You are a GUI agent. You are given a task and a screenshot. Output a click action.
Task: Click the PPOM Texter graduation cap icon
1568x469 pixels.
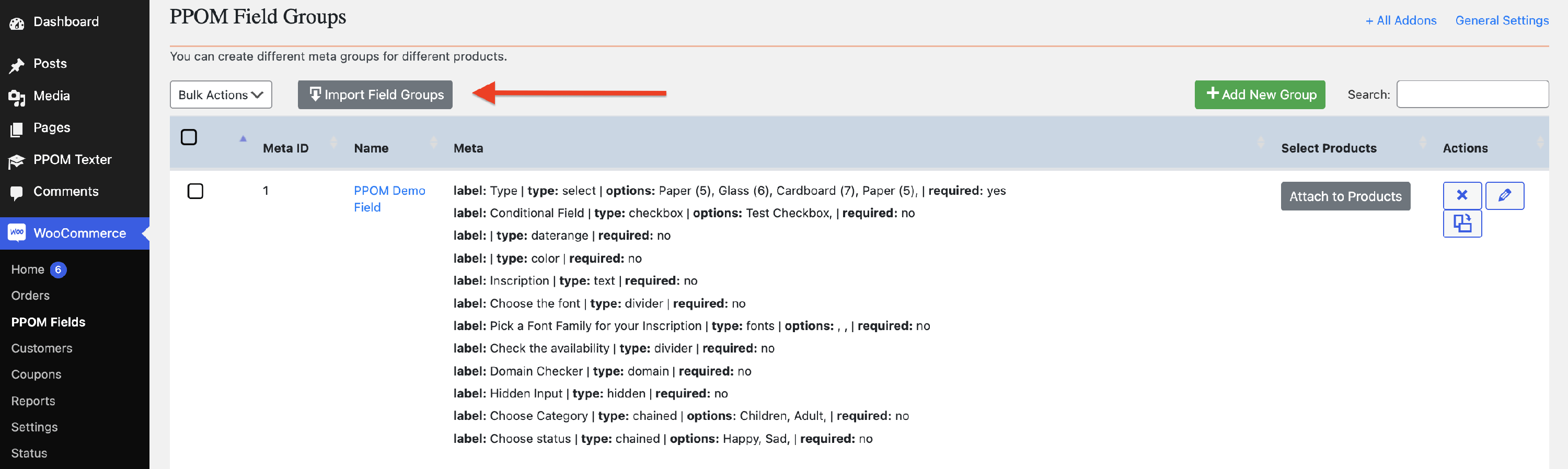coord(17,160)
